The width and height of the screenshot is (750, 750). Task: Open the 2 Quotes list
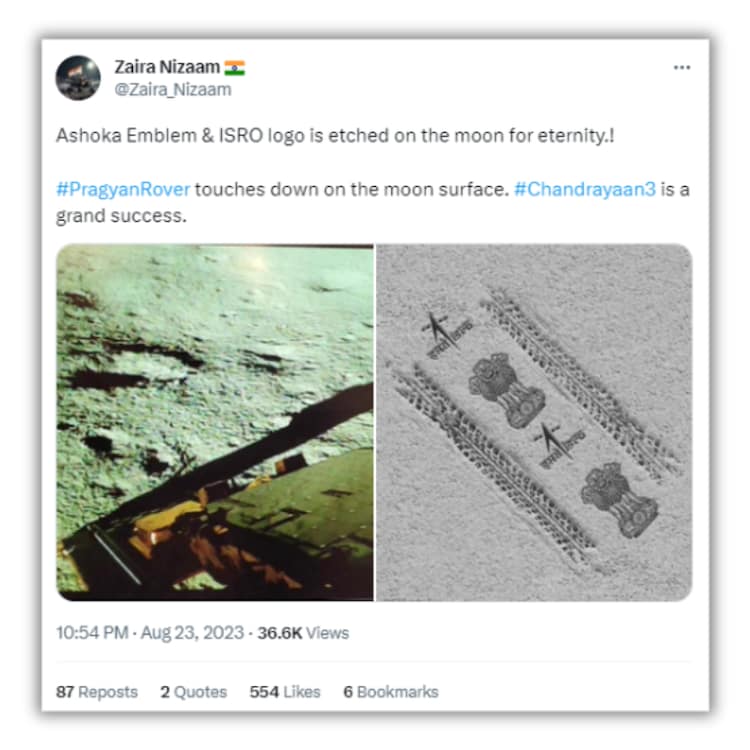pos(193,692)
